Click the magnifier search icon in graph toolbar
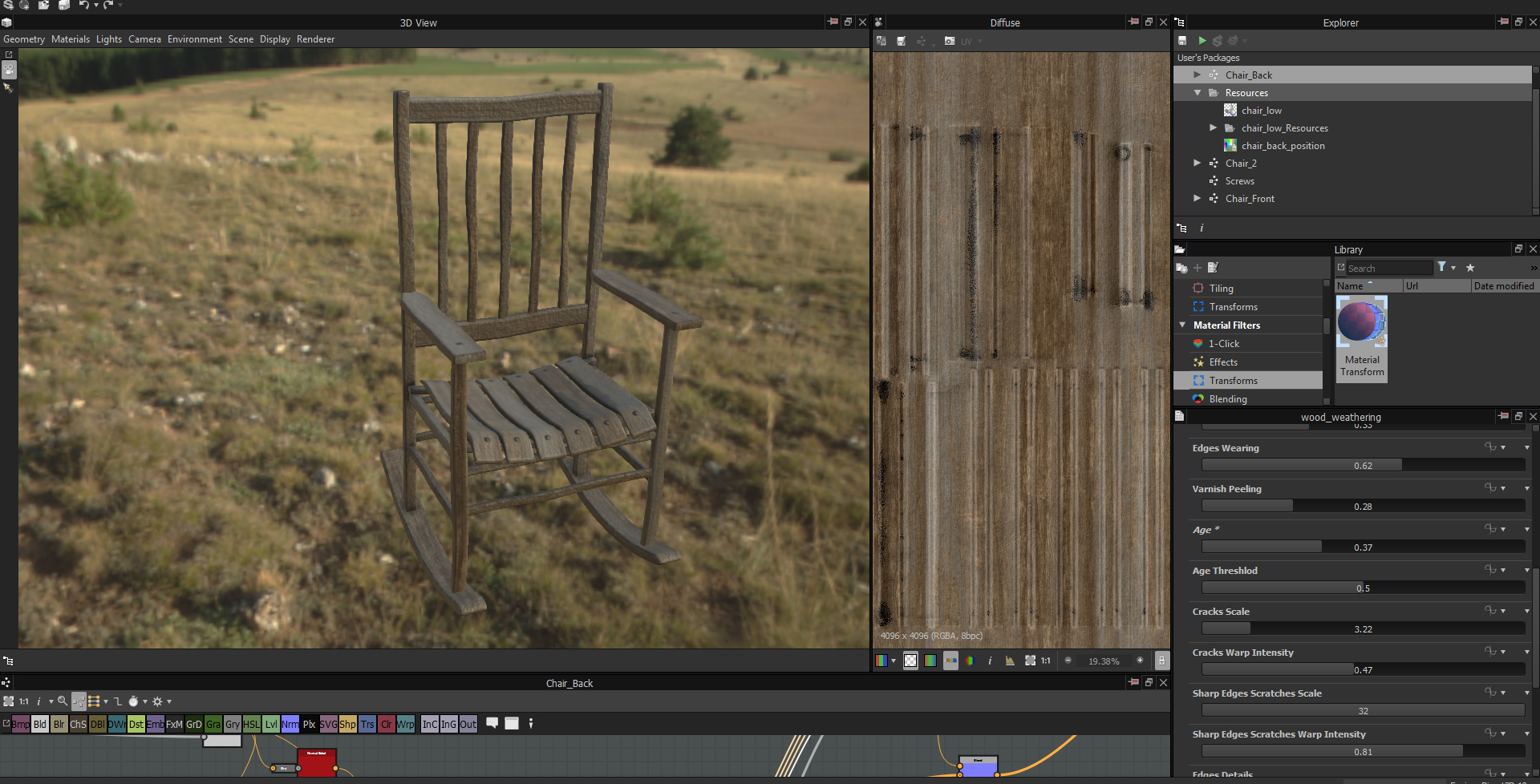 pyautogui.click(x=62, y=701)
